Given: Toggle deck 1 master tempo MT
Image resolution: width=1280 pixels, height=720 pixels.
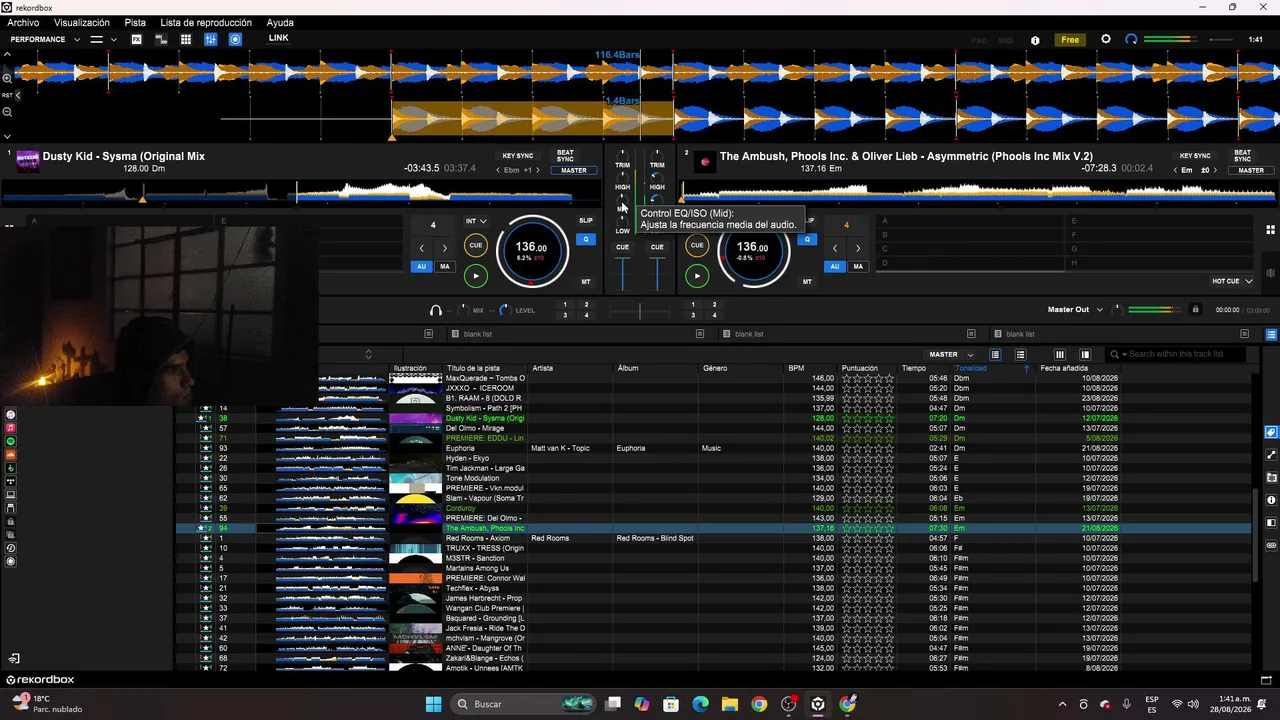Looking at the screenshot, I should pyautogui.click(x=586, y=282).
